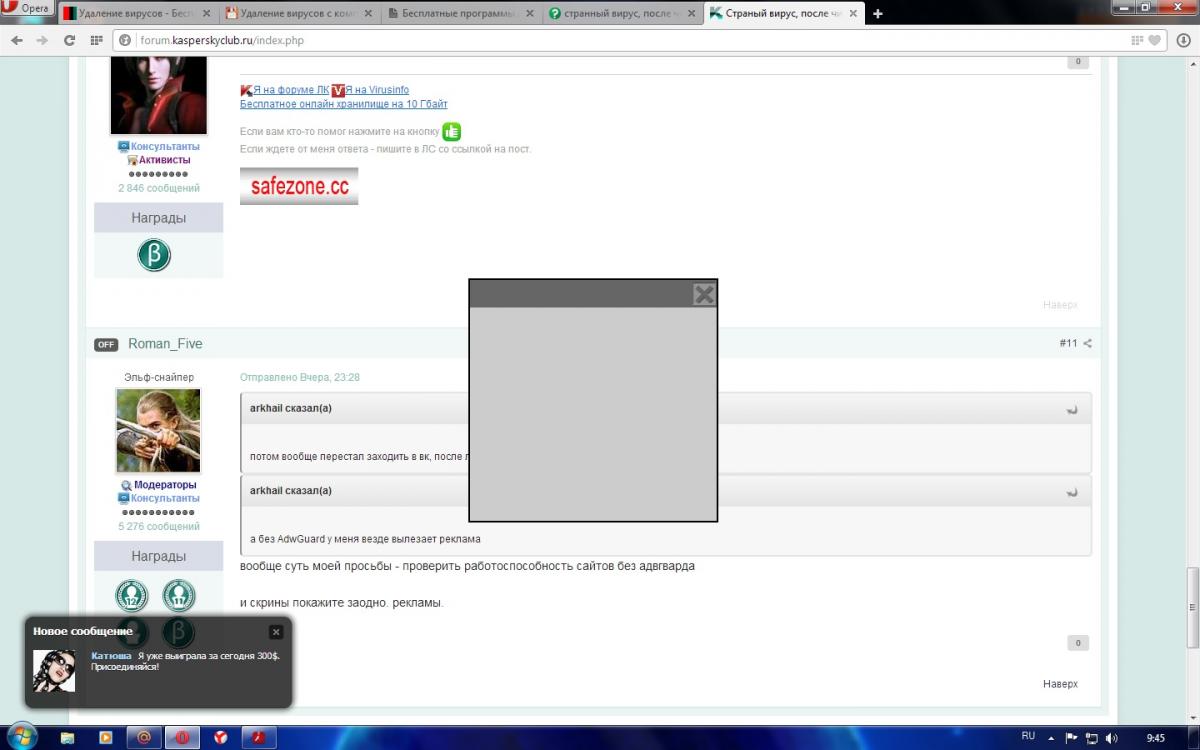This screenshot has height=750, width=1200.
Task: Close the gray popup with X button
Action: tap(704, 294)
